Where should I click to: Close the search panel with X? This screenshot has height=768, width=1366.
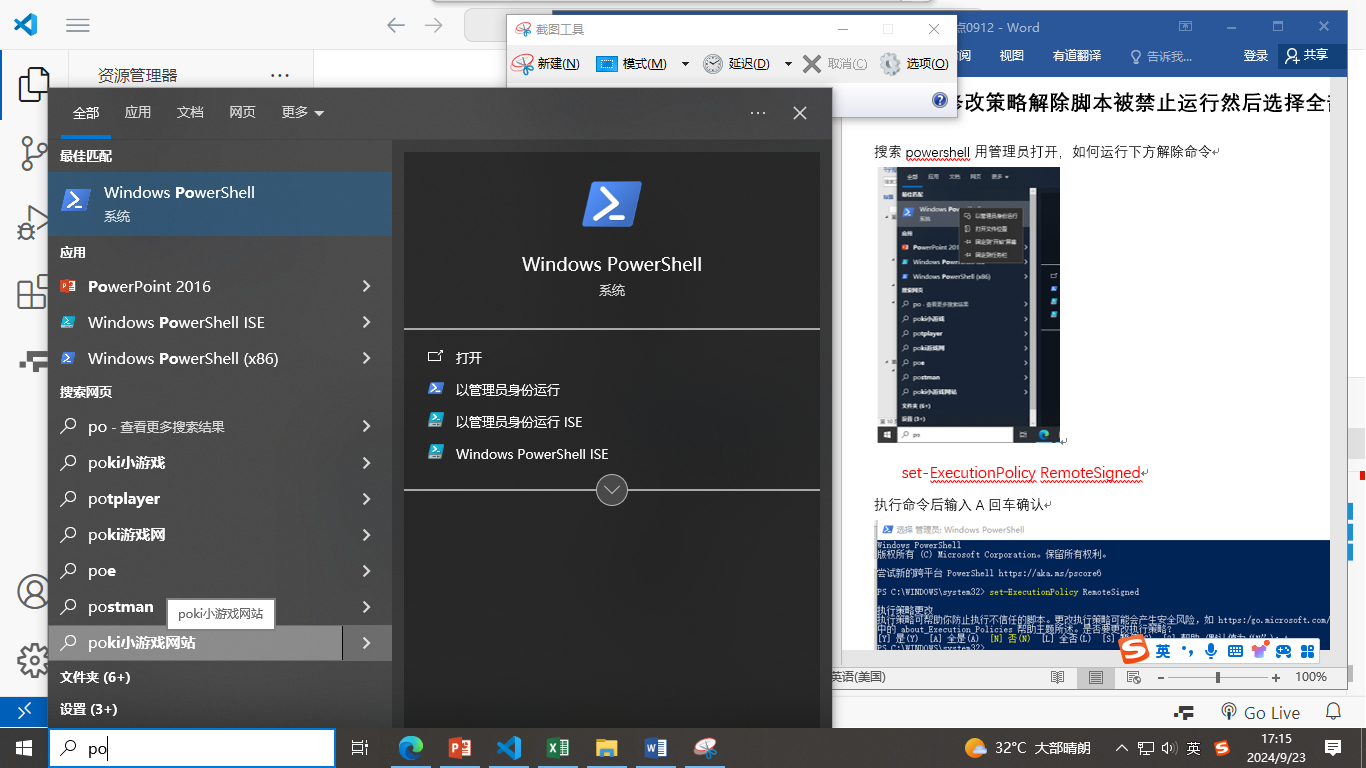coord(800,113)
